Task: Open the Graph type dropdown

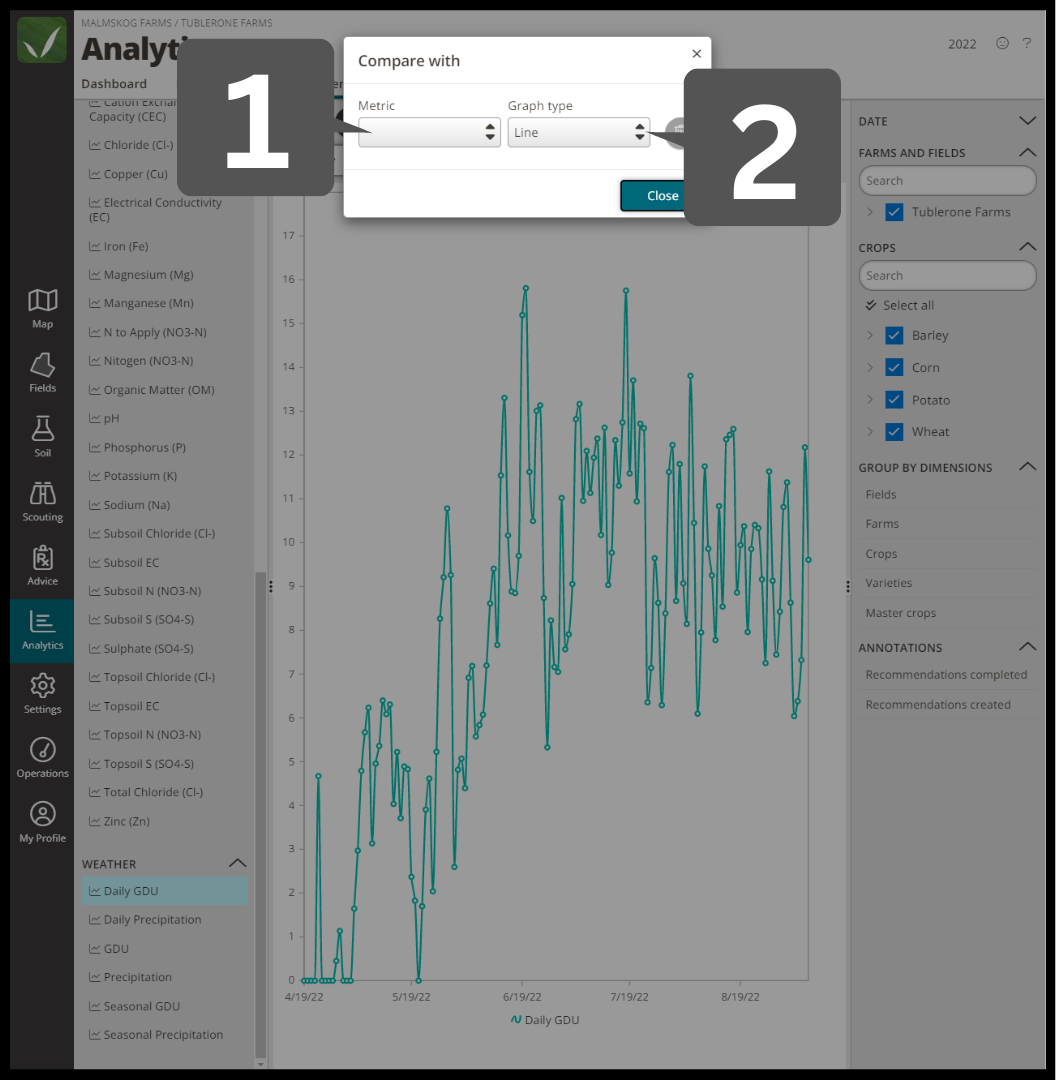Action: [x=579, y=132]
